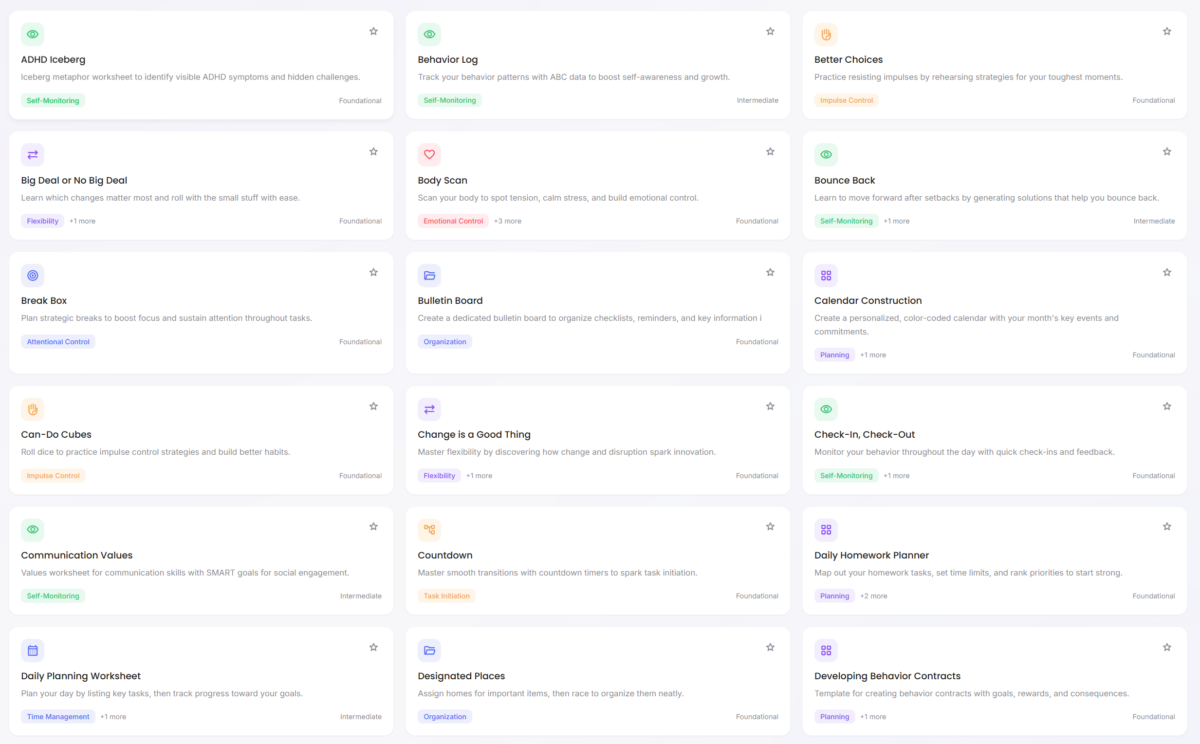
Task: Click the eye icon on ADHD Iceberg card
Action: (x=33, y=34)
